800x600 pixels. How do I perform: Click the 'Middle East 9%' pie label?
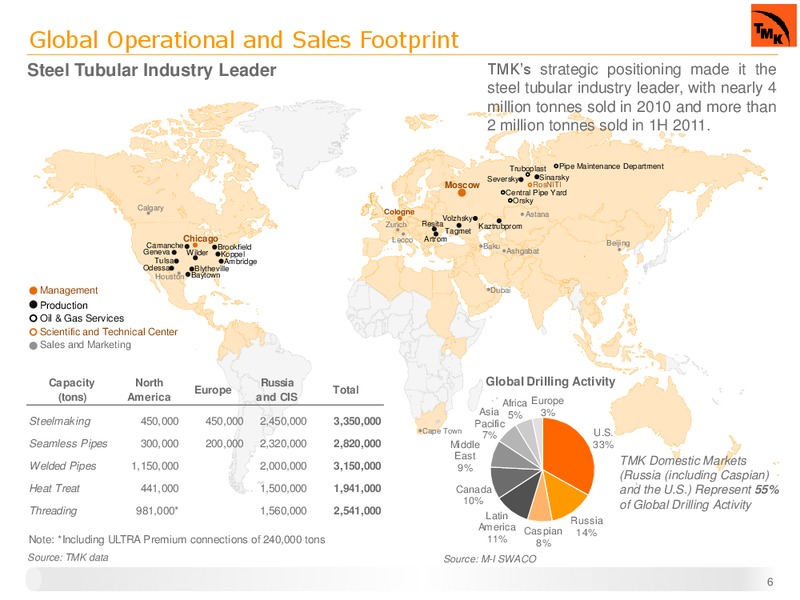point(465,456)
